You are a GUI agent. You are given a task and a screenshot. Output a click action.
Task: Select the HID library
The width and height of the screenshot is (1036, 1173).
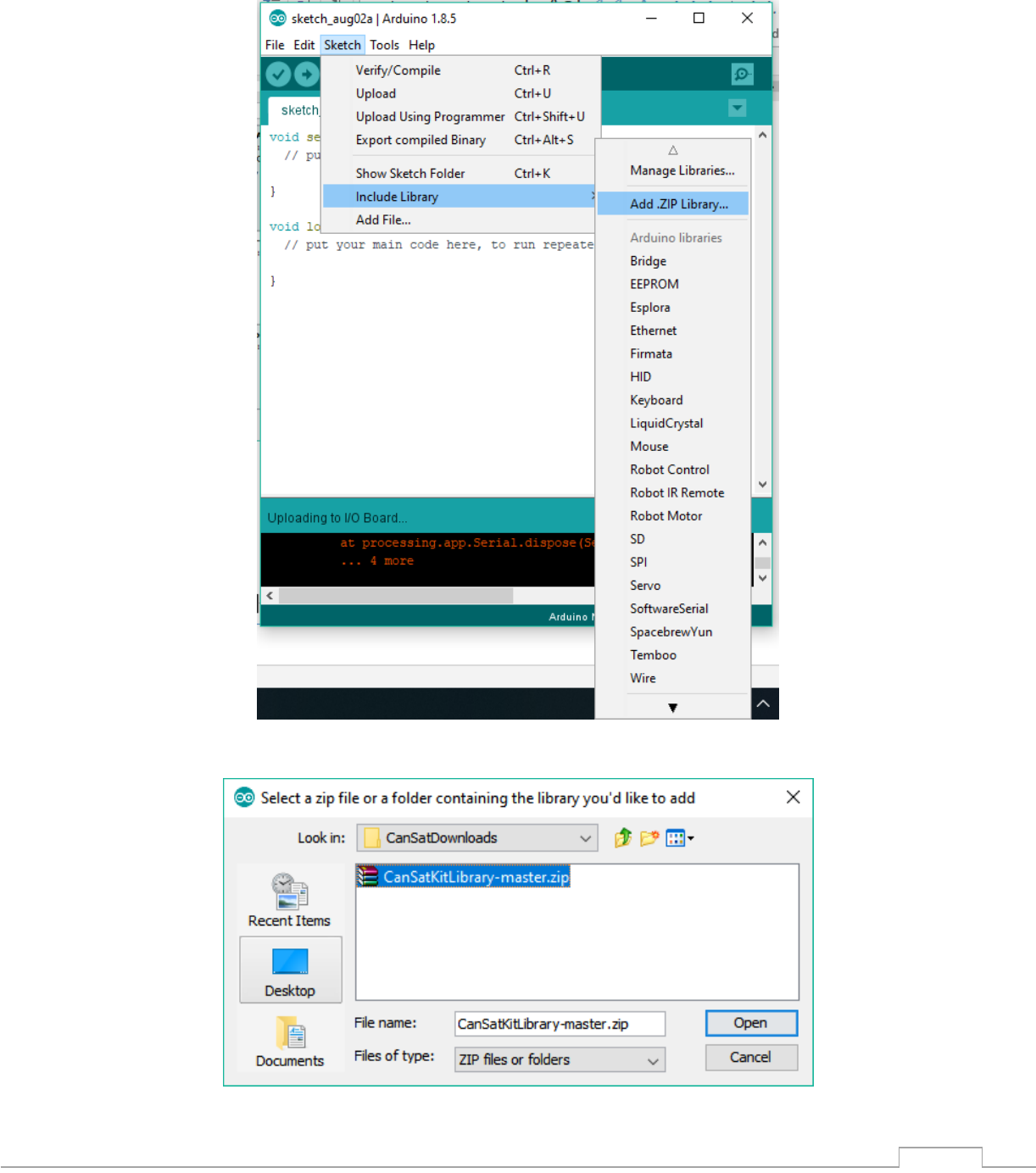(x=673, y=377)
